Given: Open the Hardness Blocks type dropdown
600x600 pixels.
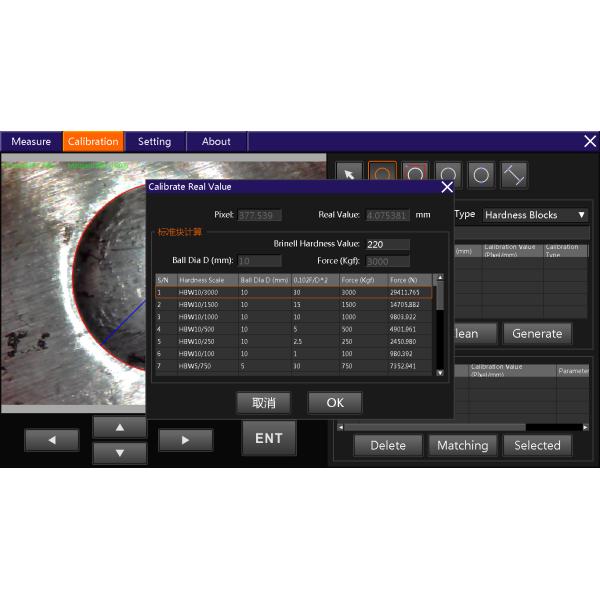Looking at the screenshot, I should 534,214.
